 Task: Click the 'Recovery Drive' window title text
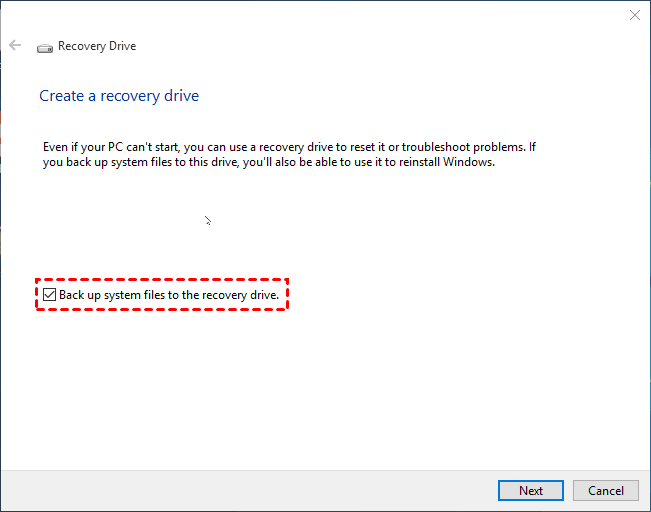pos(97,46)
